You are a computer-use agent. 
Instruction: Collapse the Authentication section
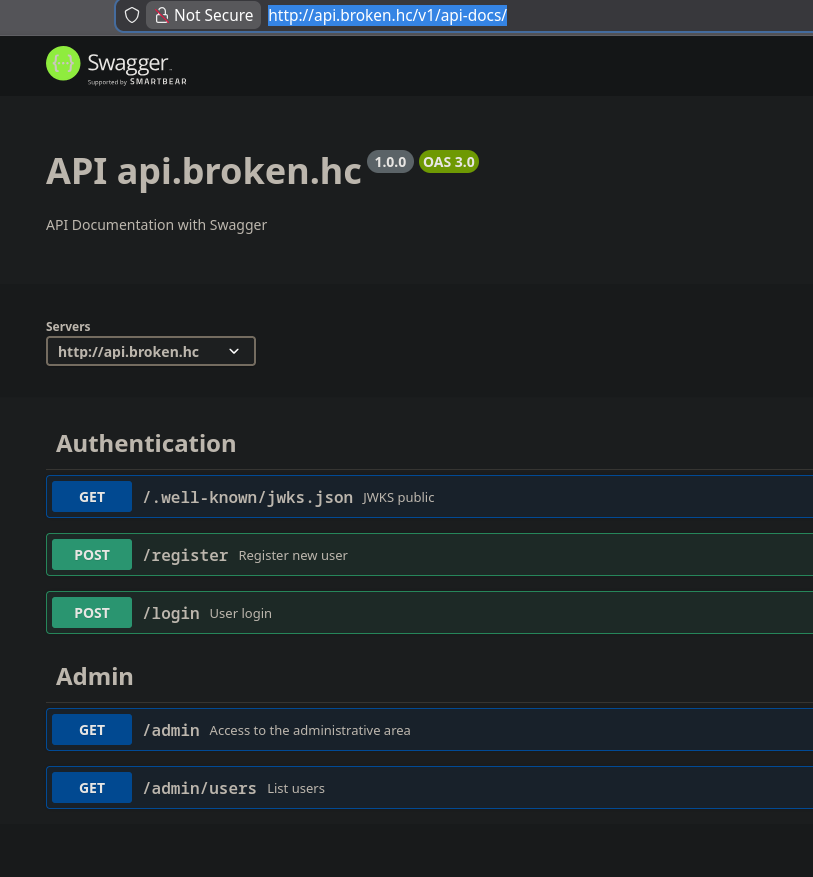pos(146,444)
